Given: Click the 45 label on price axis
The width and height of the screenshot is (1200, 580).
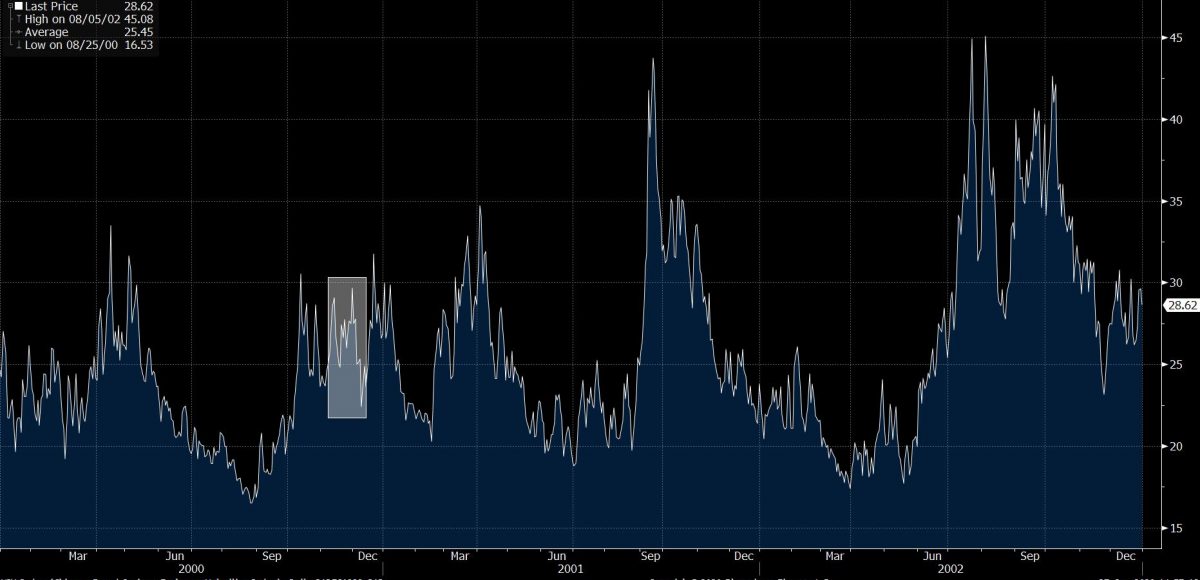Looking at the screenshot, I should point(1177,38).
